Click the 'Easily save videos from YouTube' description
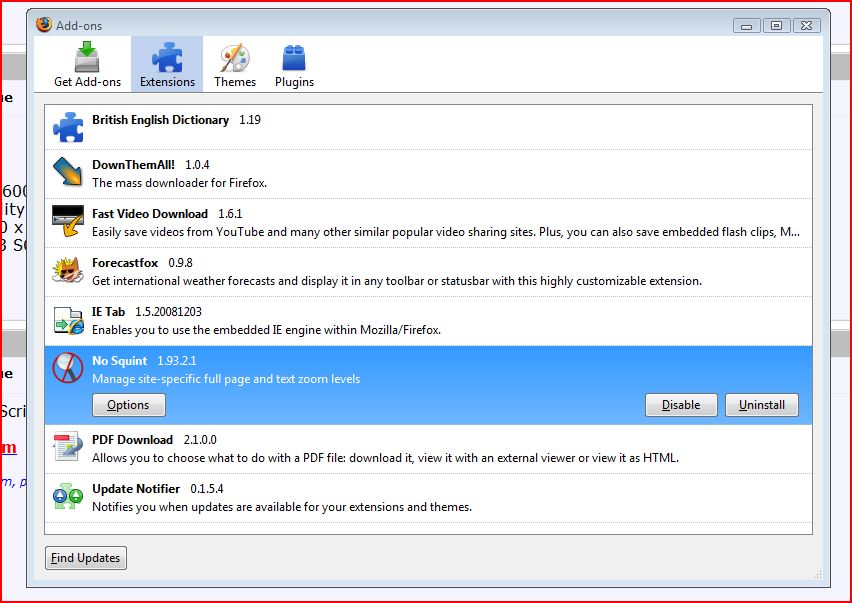The image size is (852, 603). coord(446,232)
